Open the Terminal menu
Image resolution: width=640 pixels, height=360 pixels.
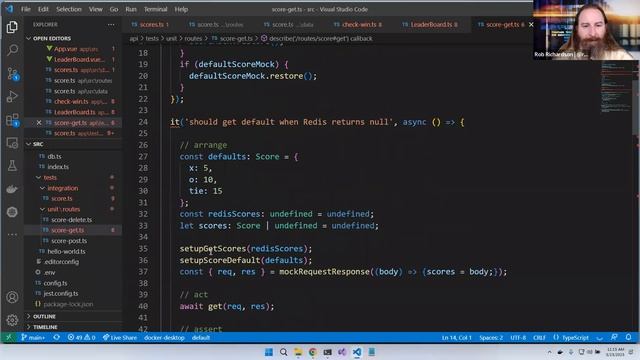(x=156, y=9)
